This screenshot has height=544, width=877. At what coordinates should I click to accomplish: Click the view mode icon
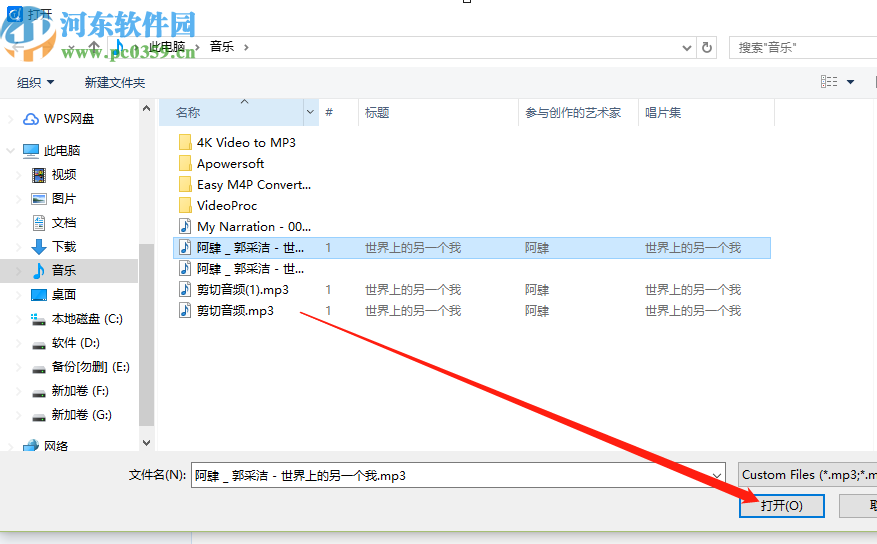tap(829, 82)
